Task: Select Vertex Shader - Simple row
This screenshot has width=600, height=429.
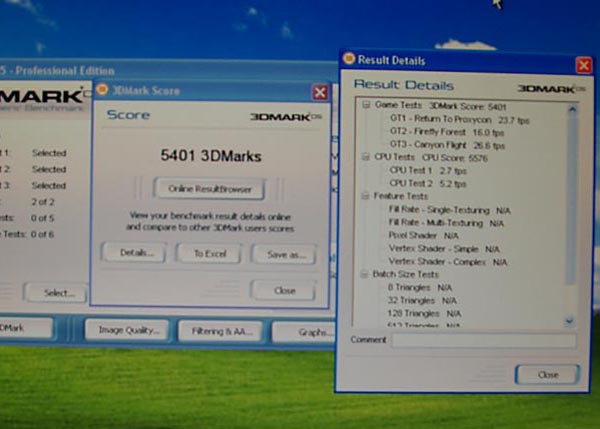Action: [x=444, y=249]
